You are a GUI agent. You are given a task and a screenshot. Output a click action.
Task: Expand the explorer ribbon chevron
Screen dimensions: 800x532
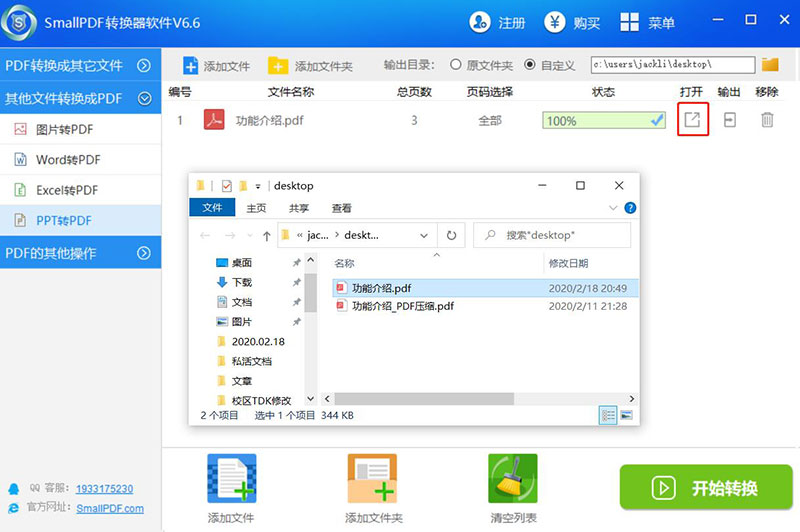pos(613,208)
